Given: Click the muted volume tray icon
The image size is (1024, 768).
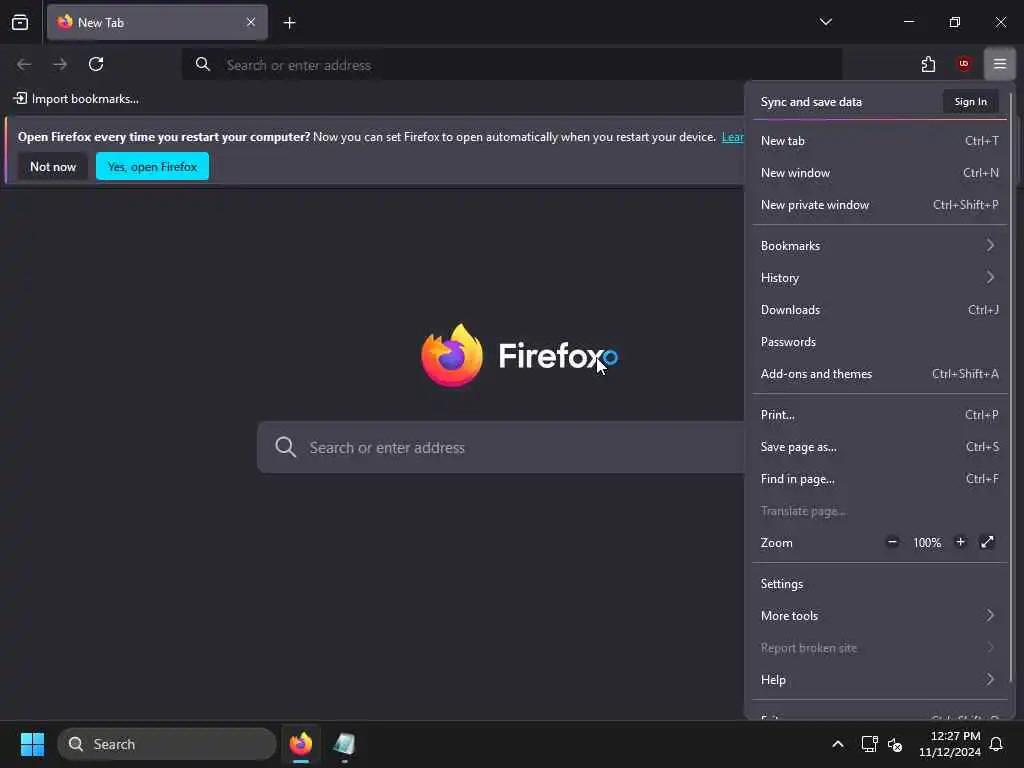Looking at the screenshot, I should coord(895,744).
